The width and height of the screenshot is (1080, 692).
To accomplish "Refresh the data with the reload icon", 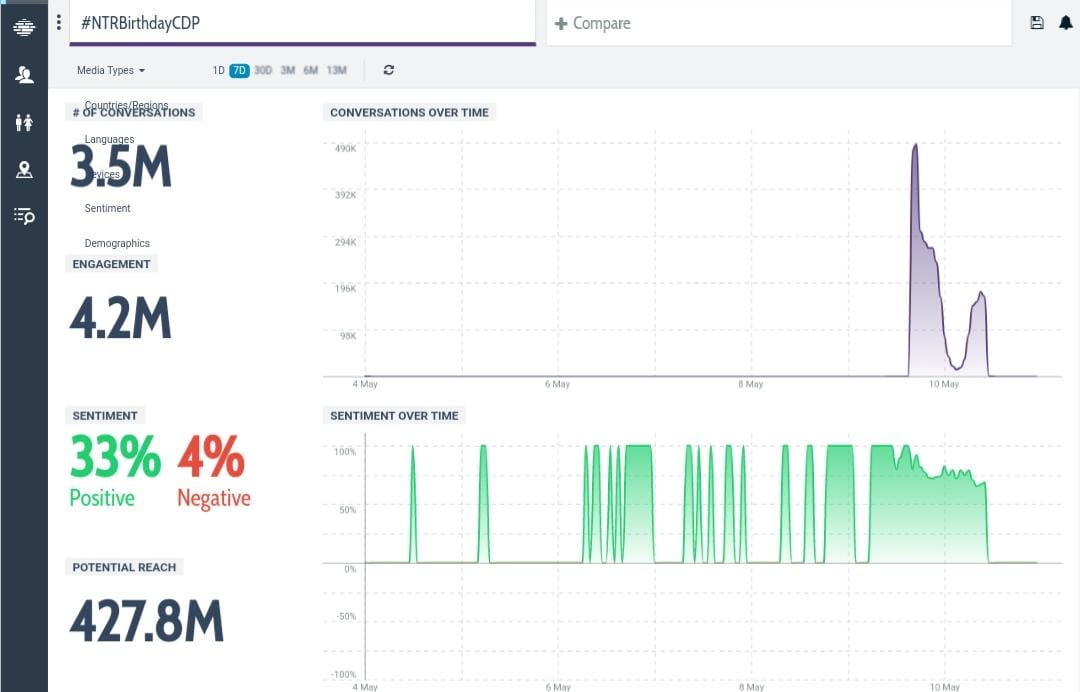I will (x=388, y=70).
